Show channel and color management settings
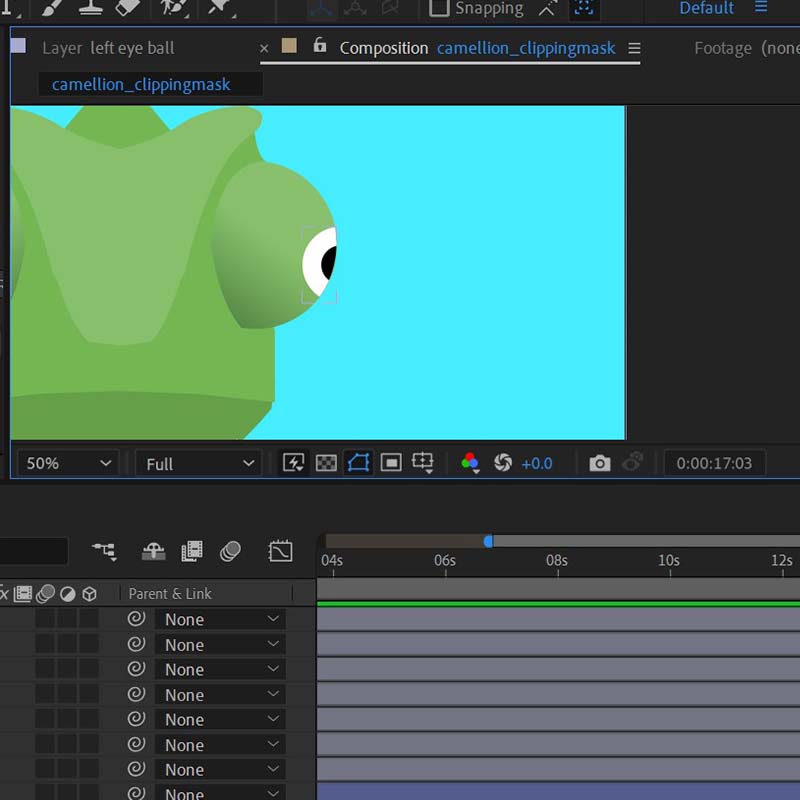The image size is (800, 800). [x=470, y=463]
